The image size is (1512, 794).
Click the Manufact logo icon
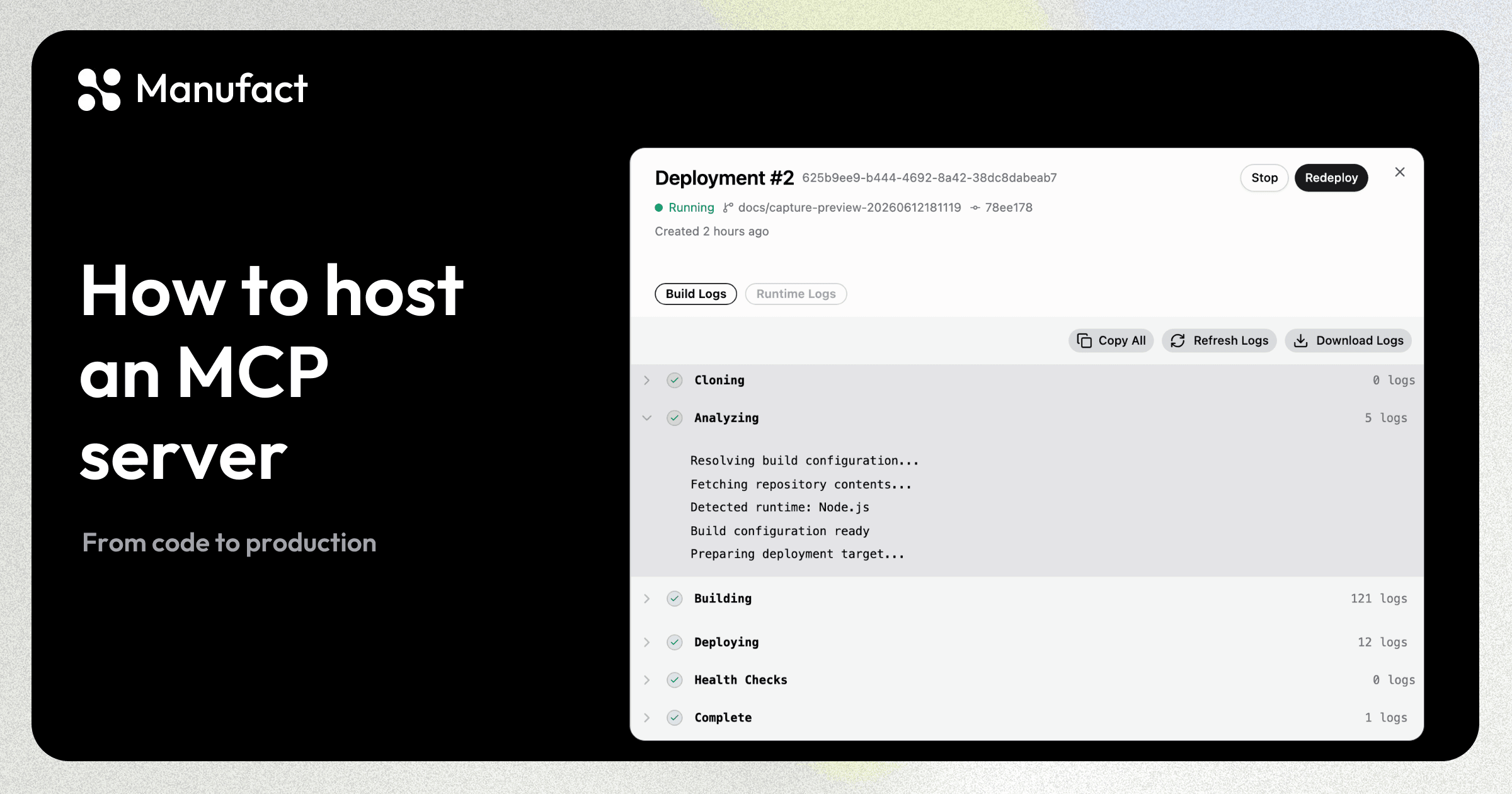(x=99, y=89)
